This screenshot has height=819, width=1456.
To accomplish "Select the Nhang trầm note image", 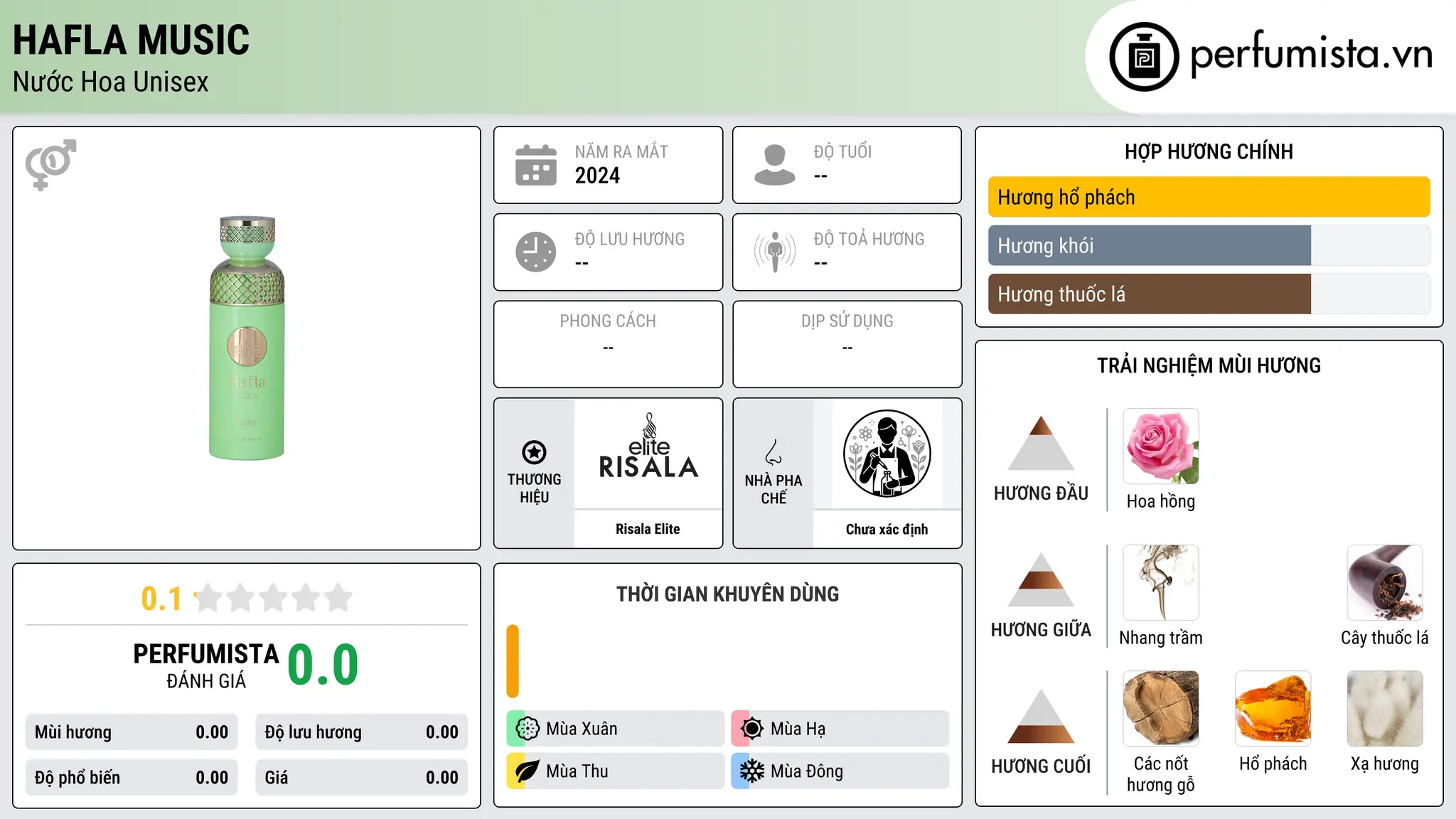I will (1161, 583).
